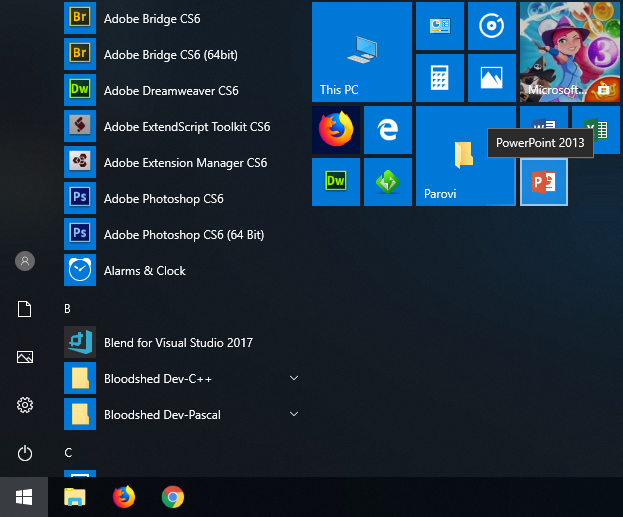Select the Adobe Photoshop CS6 label
The width and height of the screenshot is (623, 517).
pyautogui.click(x=164, y=199)
